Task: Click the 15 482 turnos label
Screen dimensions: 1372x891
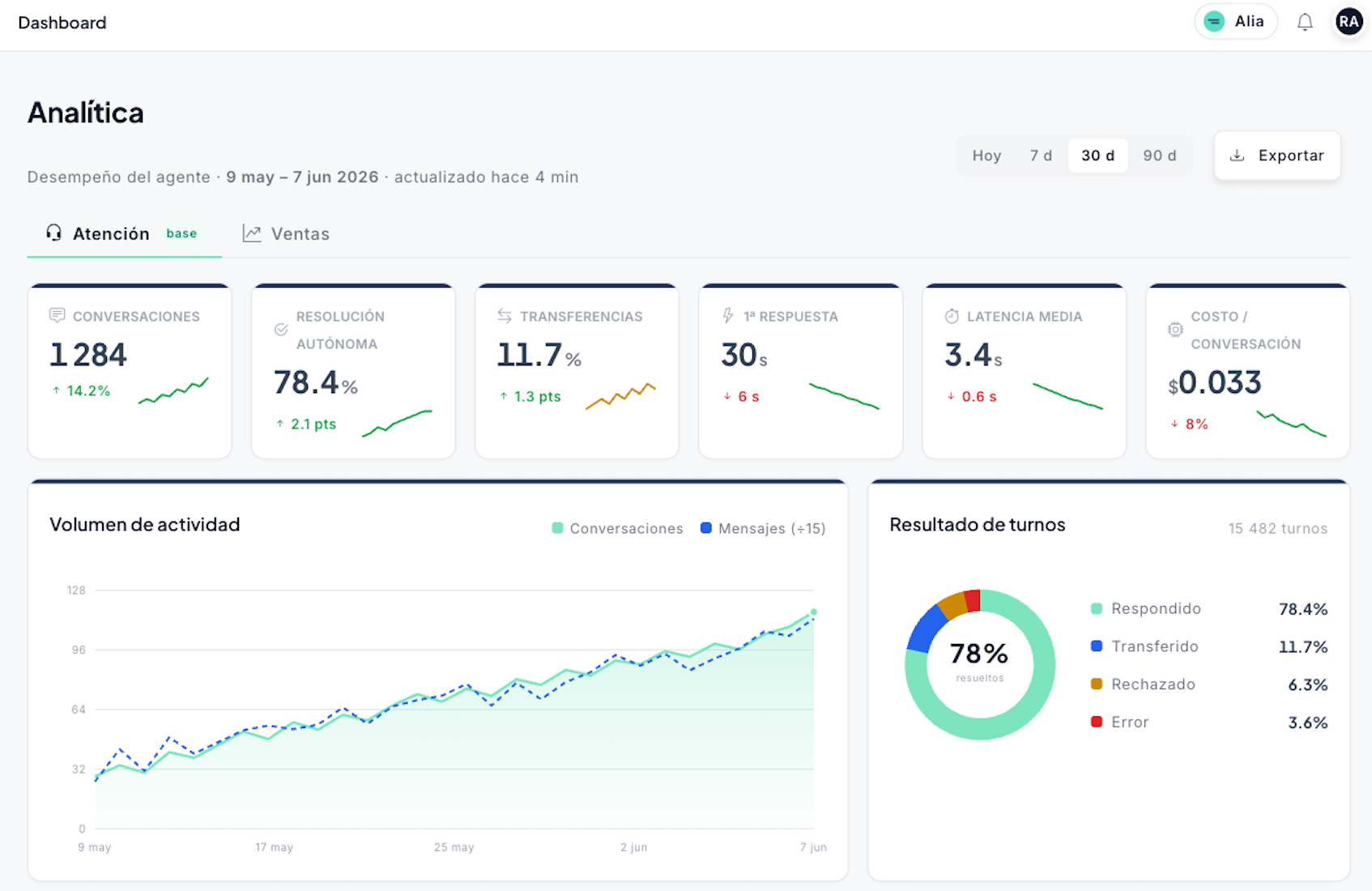Action: 1277,528
